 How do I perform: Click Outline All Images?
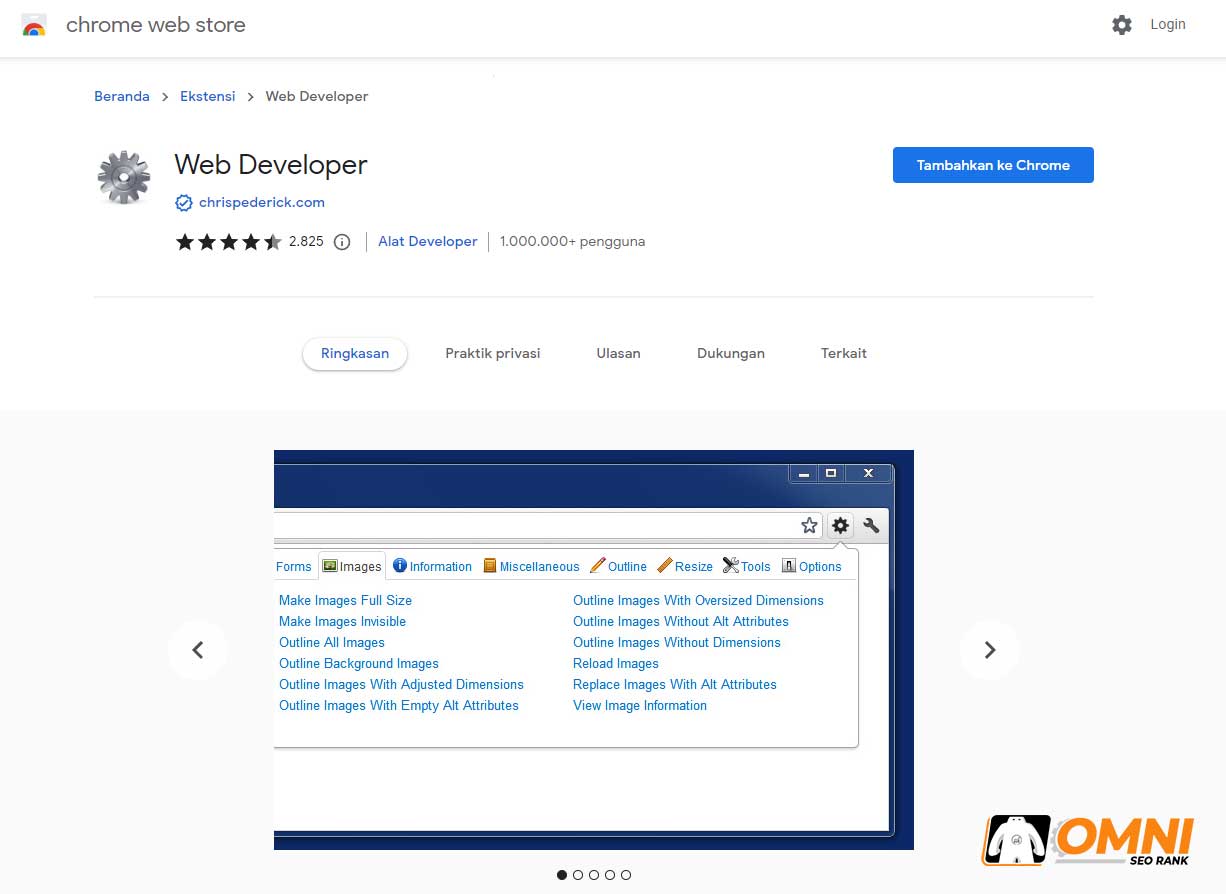tap(332, 642)
